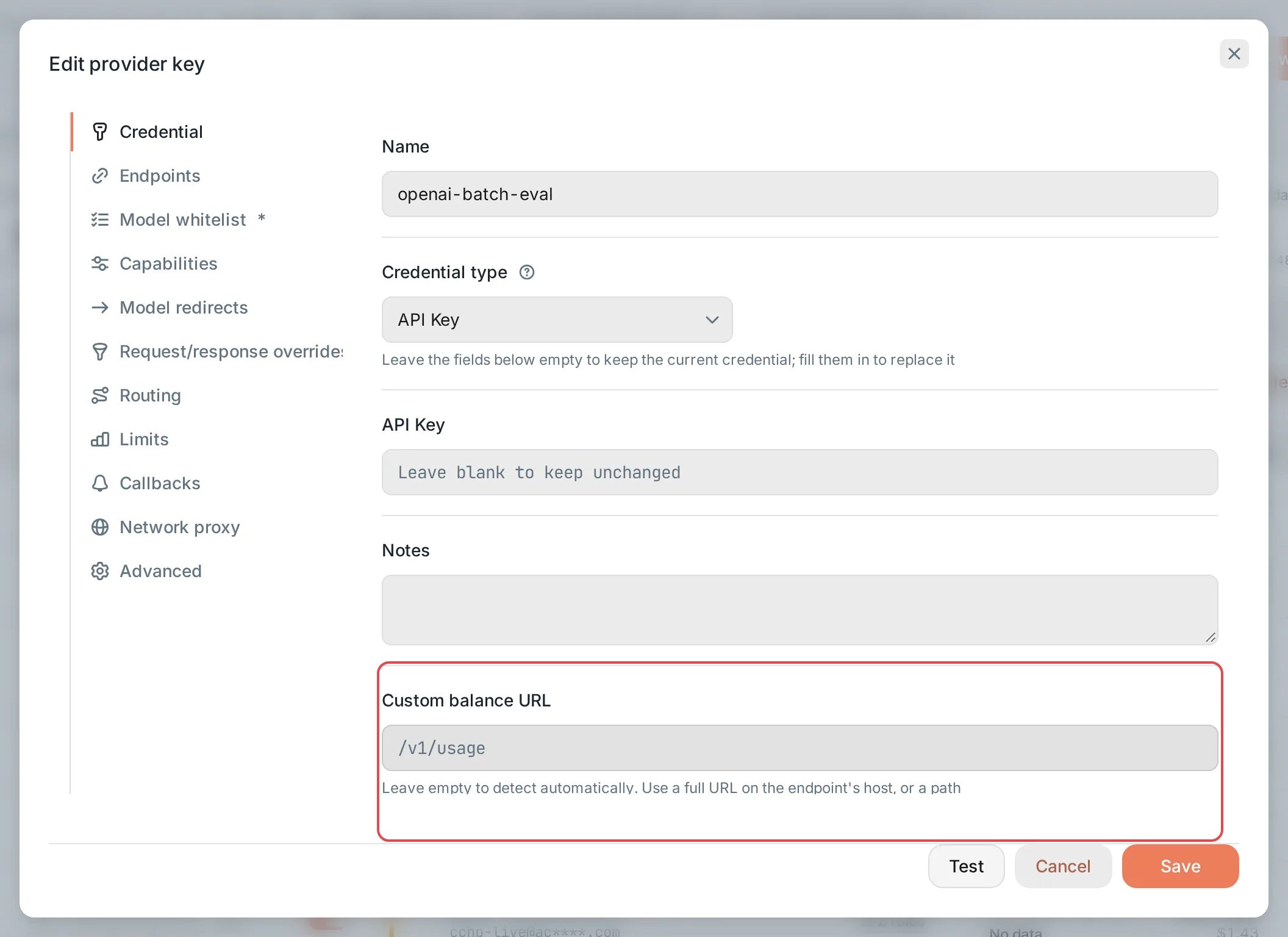Open the Model redirects section
Image resolution: width=1288 pixels, height=937 pixels.
(184, 307)
